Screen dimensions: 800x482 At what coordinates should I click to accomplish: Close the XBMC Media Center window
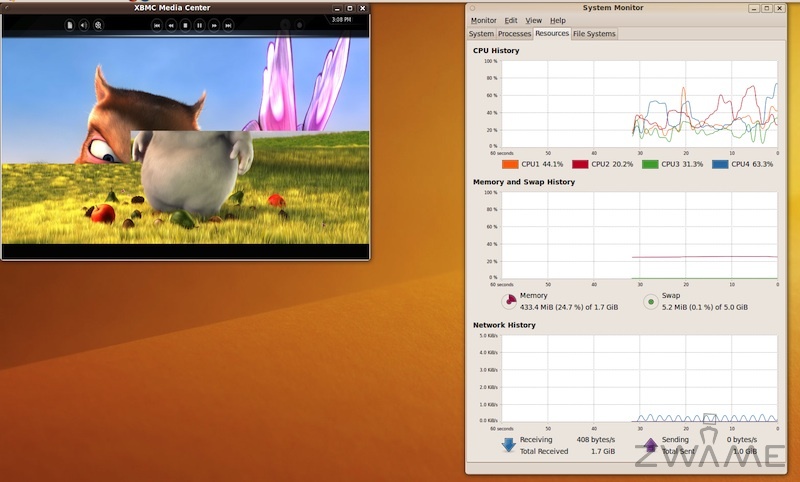[x=363, y=8]
